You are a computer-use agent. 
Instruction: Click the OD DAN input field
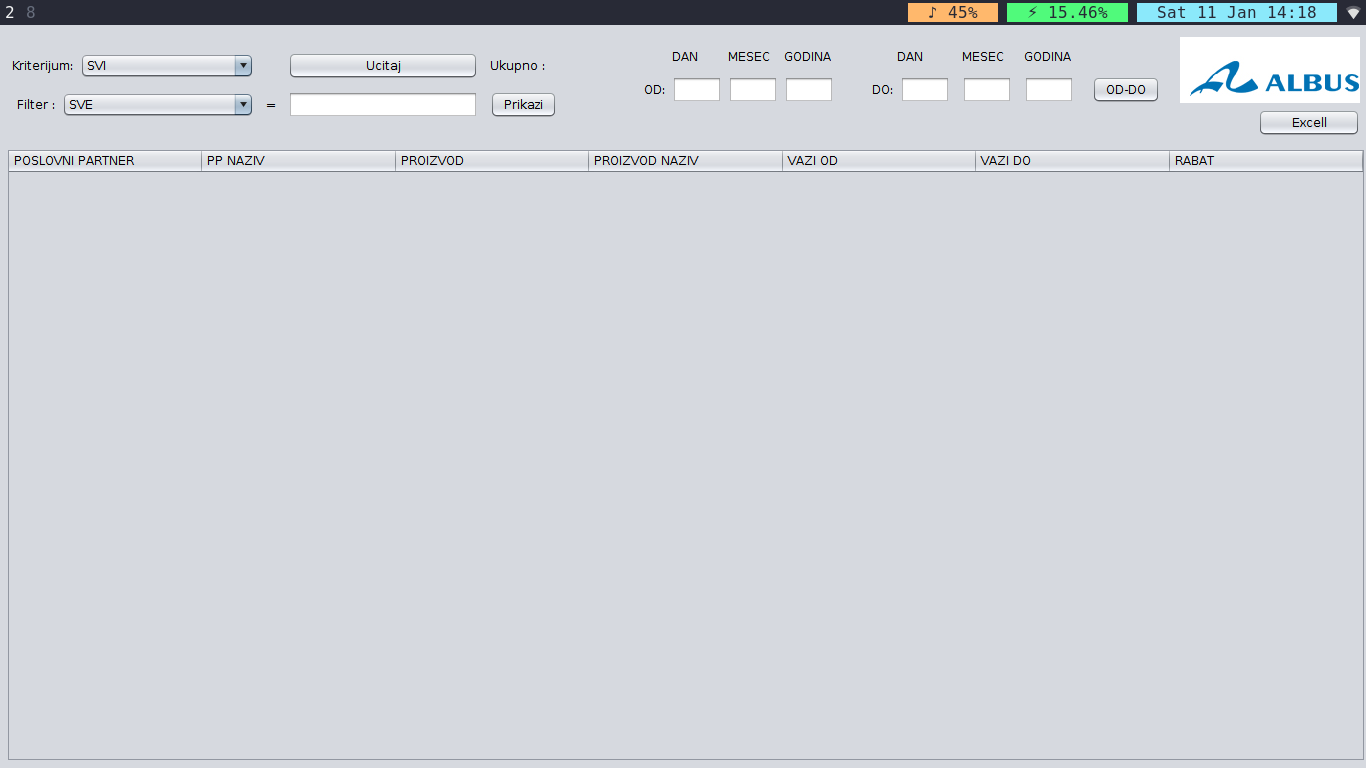697,90
